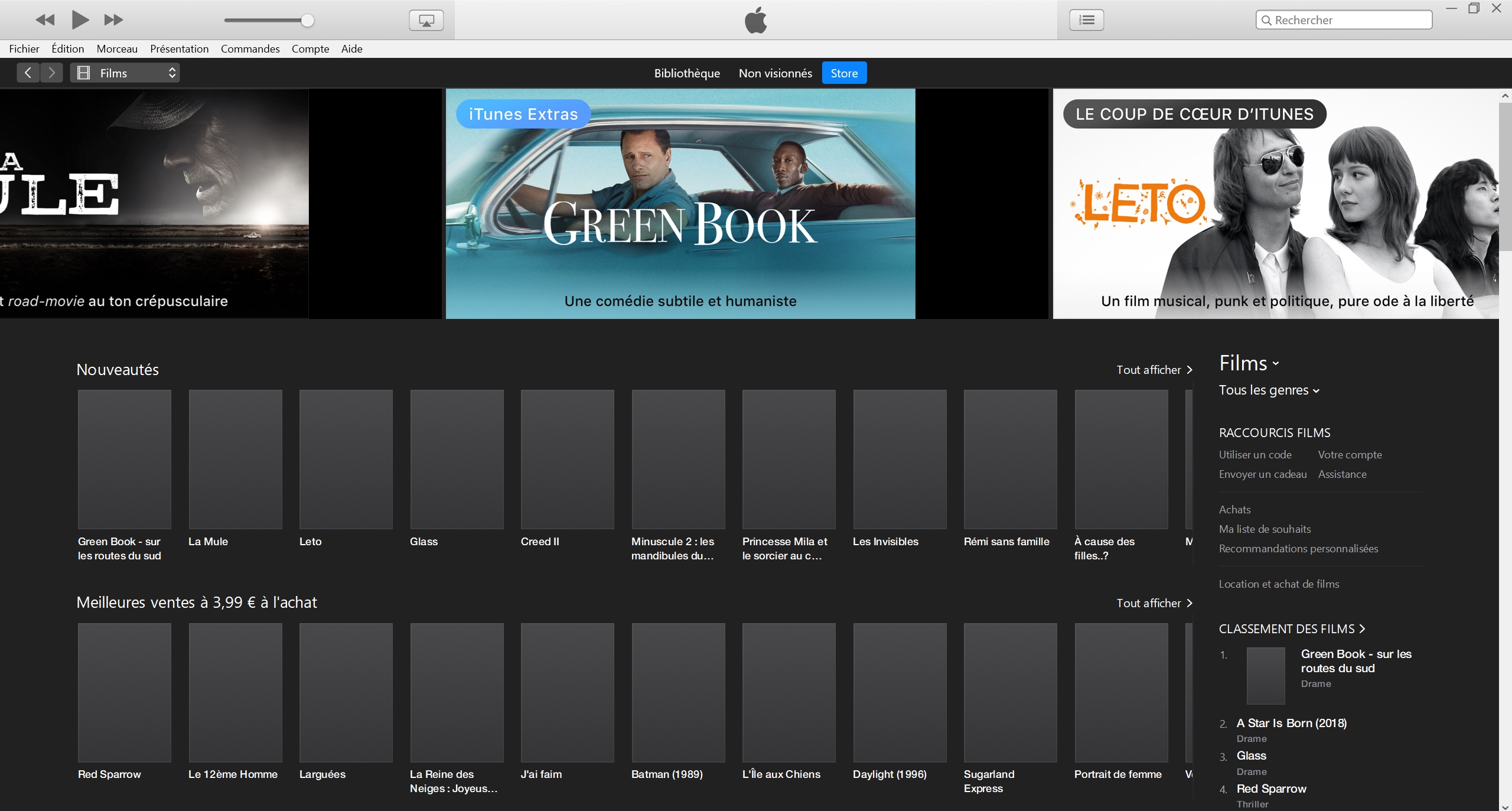Screen dimensions: 1512x811
Task: Adjust the volume slider knob
Action: 307,20
